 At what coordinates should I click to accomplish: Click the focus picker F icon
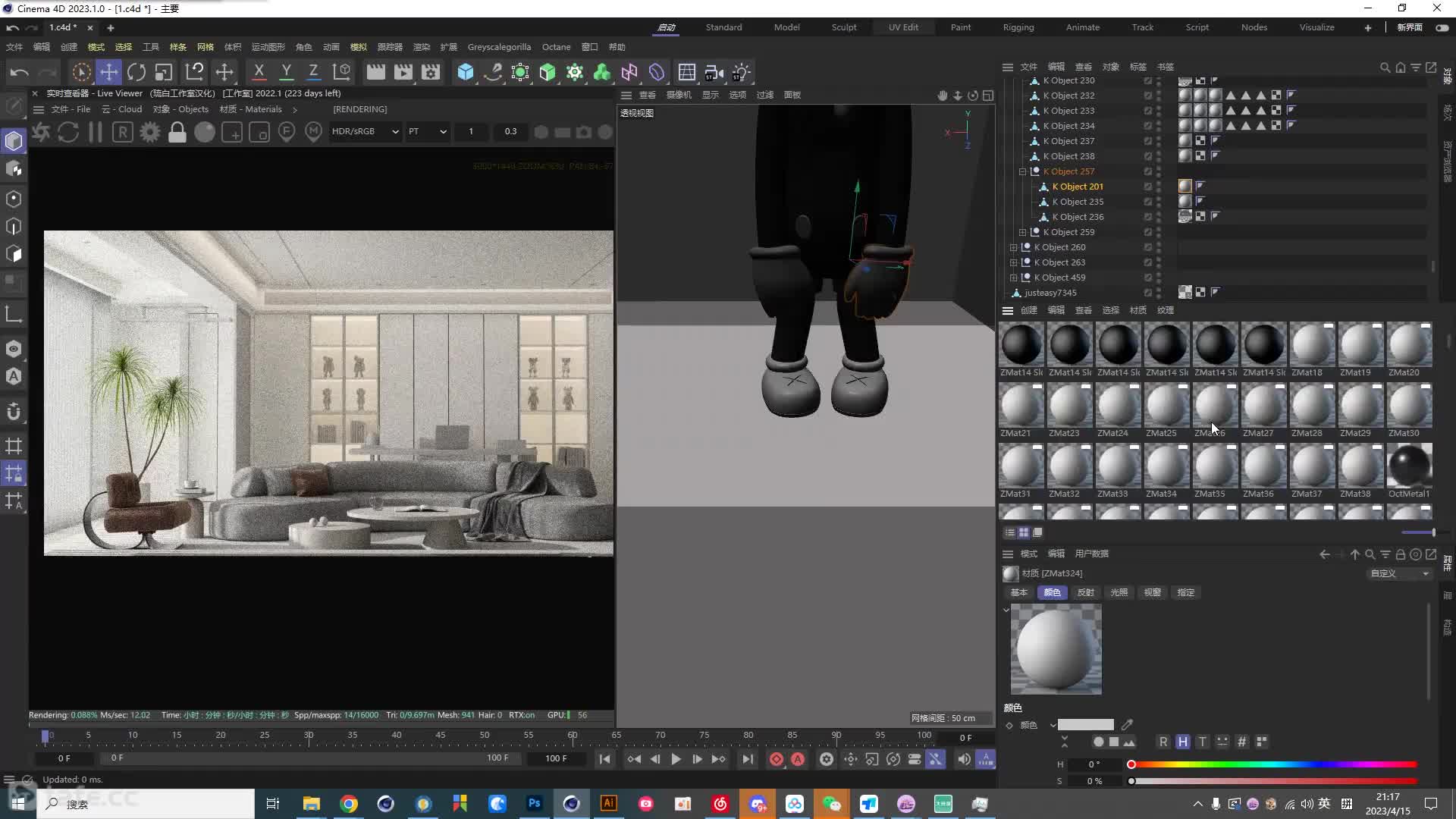pyautogui.click(x=287, y=132)
